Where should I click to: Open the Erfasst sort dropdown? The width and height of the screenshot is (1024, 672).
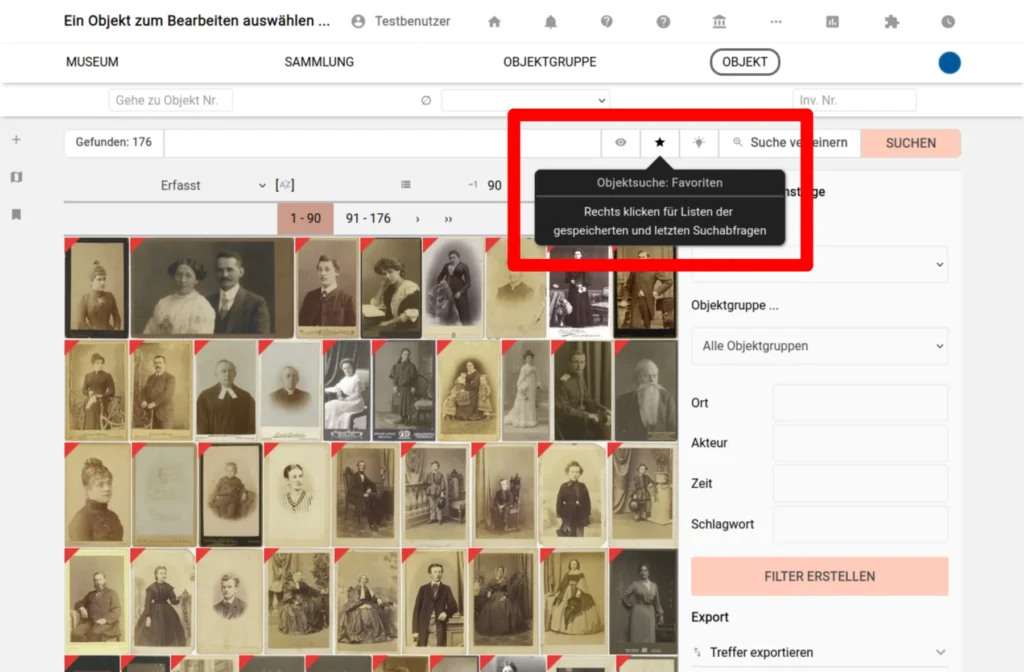coord(212,185)
